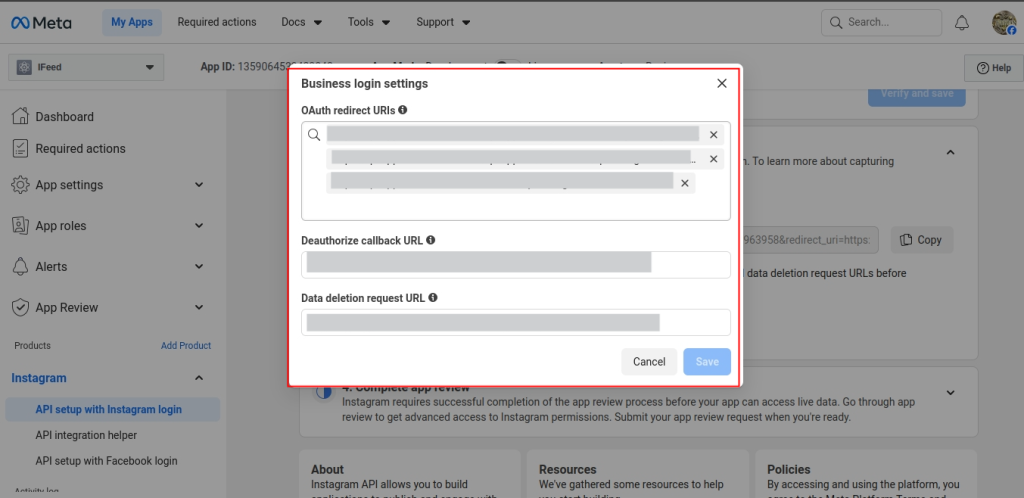Click info icon beside Deauthorize callback URL
The height and width of the screenshot is (498, 1024).
coord(430,240)
